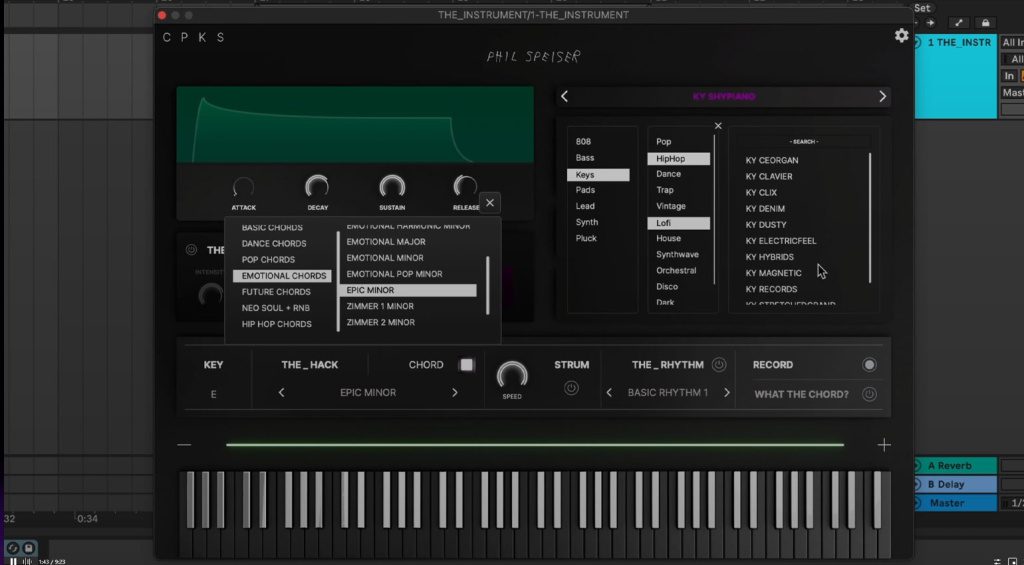Image resolution: width=1024 pixels, height=565 pixels.
Task: Click the CPKS logo
Action: (x=193, y=38)
